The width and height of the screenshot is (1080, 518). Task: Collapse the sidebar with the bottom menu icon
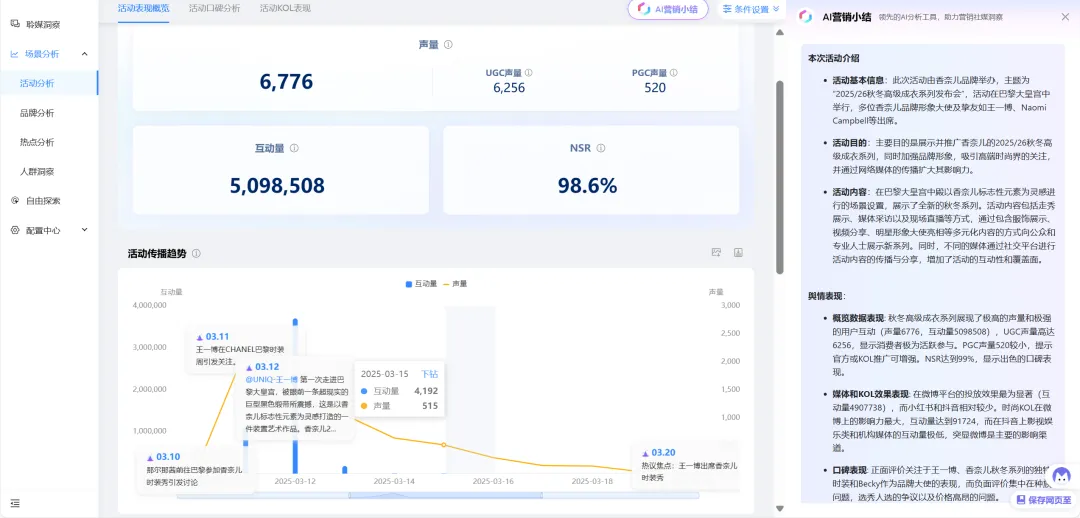point(15,504)
